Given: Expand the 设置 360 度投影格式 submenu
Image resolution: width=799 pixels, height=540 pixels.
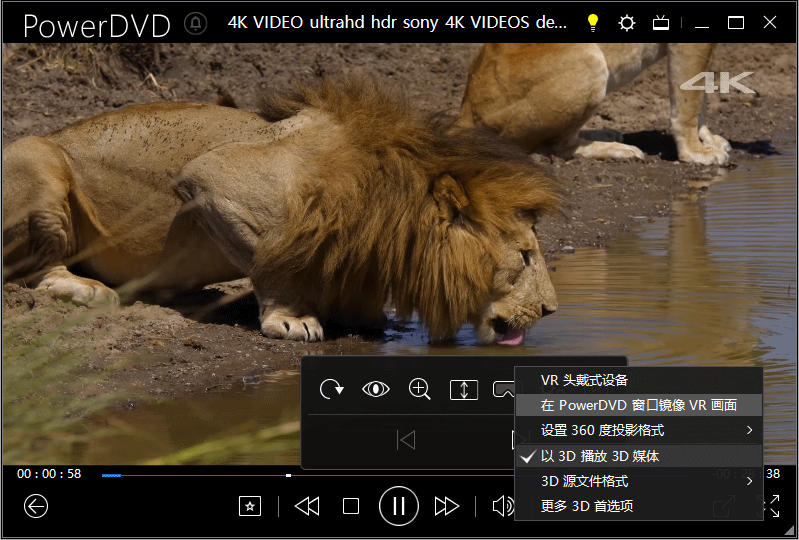Looking at the screenshot, I should pyautogui.click(x=638, y=430).
